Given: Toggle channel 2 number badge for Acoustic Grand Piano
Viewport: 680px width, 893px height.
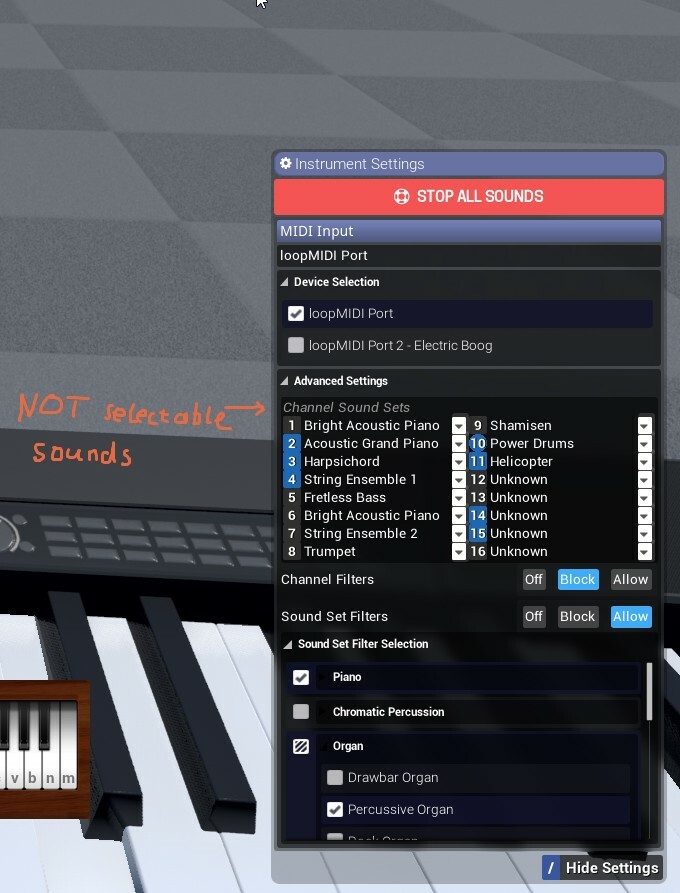Looking at the screenshot, I should click(292, 443).
